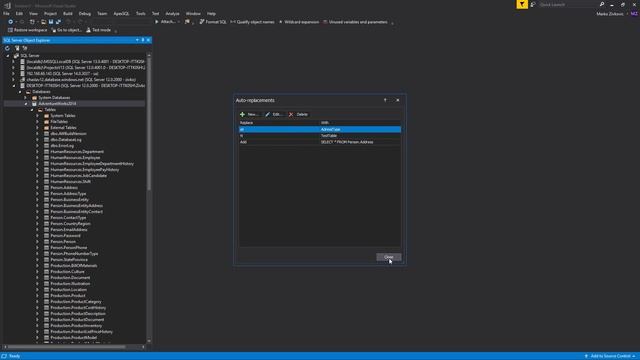Viewport: 640px width, 360px height.
Task: Click the feedback notification flag icon
Action: click(x=533, y=4)
